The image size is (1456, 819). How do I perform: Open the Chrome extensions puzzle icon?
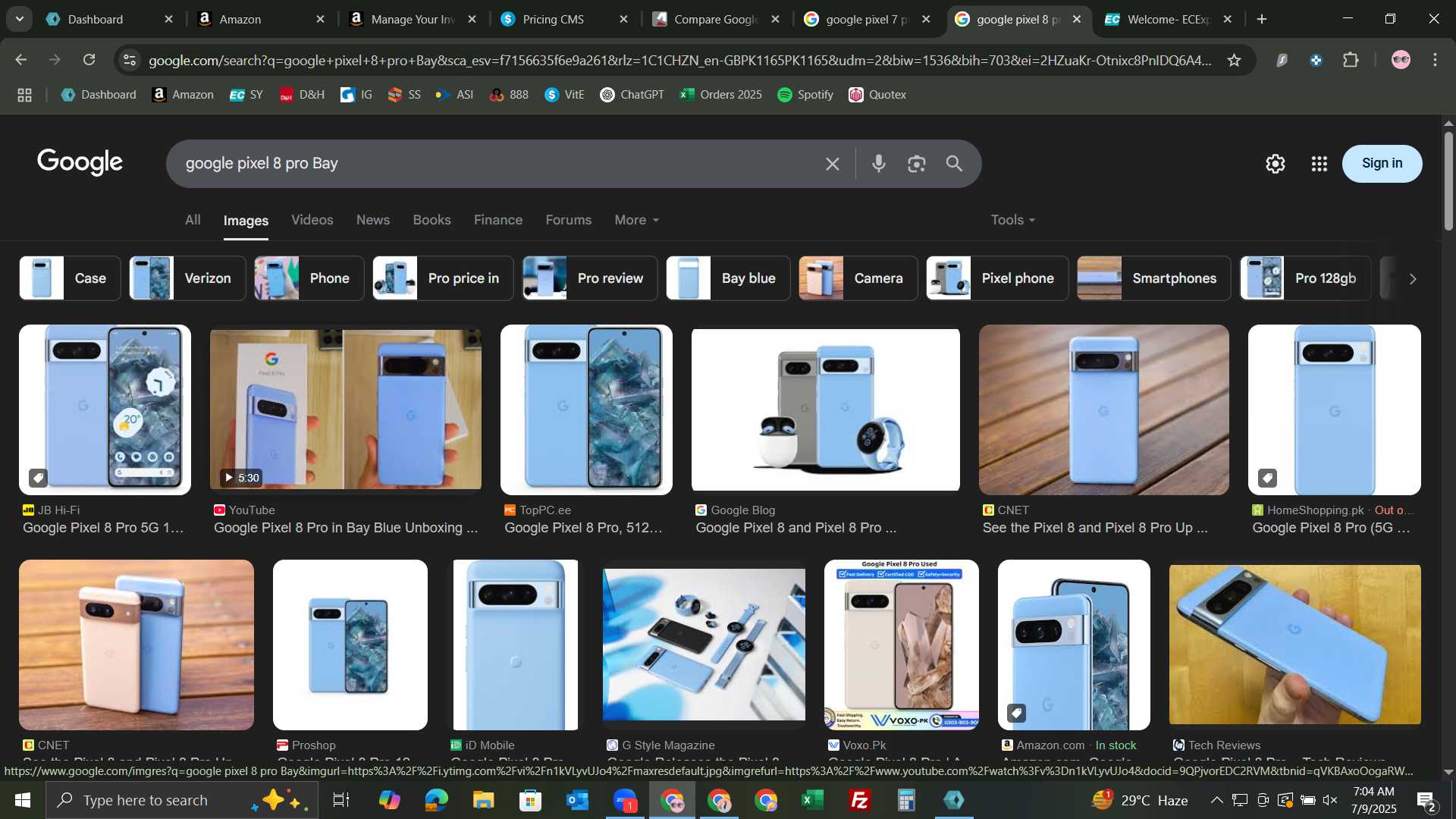[x=1351, y=60]
